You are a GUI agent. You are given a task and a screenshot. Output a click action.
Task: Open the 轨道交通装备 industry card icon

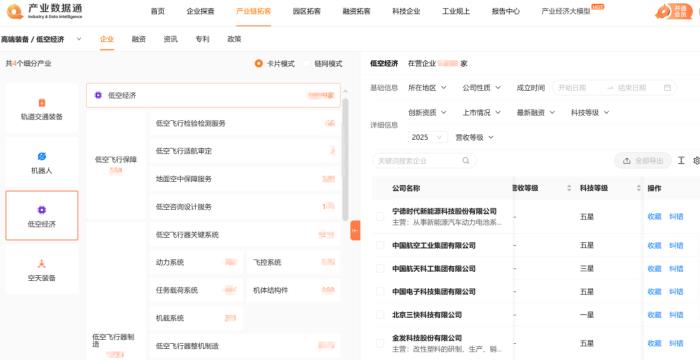pyautogui.click(x=42, y=103)
